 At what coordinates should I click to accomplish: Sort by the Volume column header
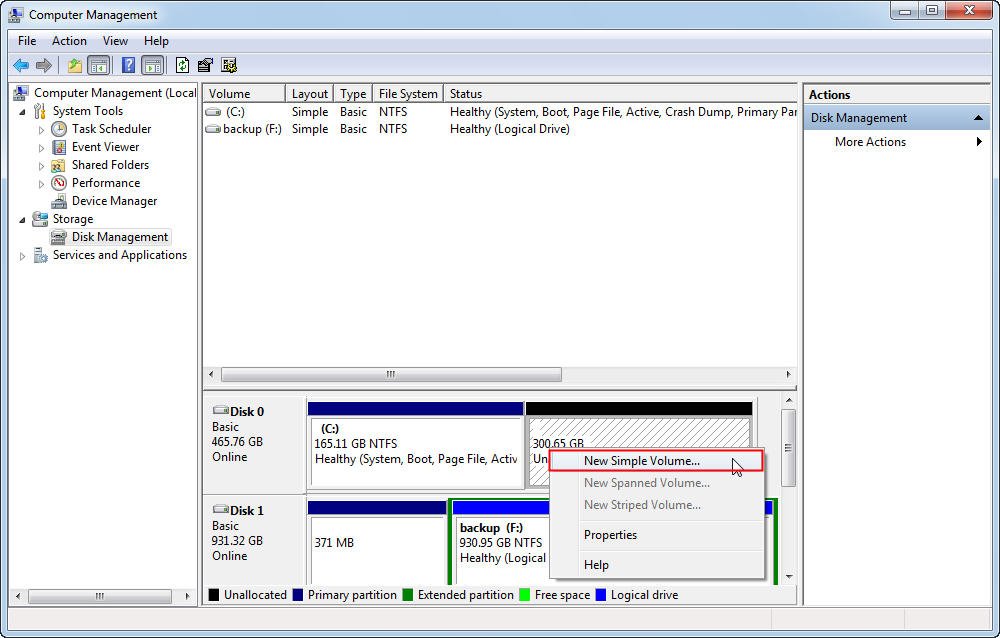pos(244,94)
